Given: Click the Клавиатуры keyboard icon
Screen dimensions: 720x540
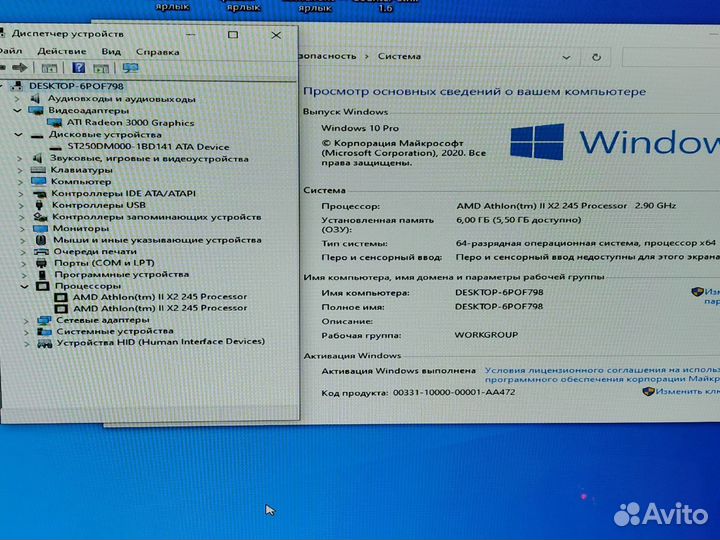Looking at the screenshot, I should pos(38,170).
